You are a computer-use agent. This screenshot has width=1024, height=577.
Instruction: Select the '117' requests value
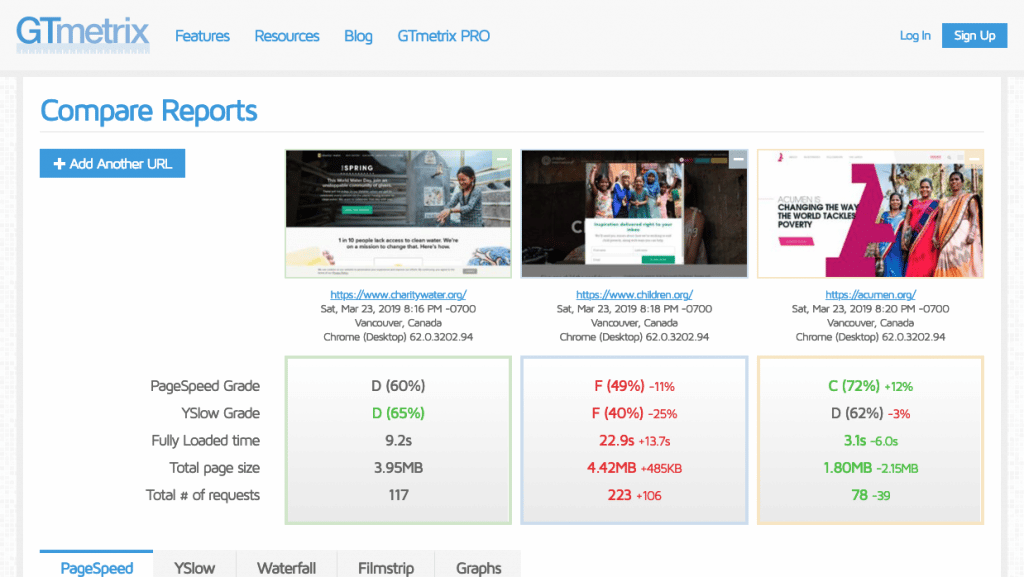[x=398, y=495]
